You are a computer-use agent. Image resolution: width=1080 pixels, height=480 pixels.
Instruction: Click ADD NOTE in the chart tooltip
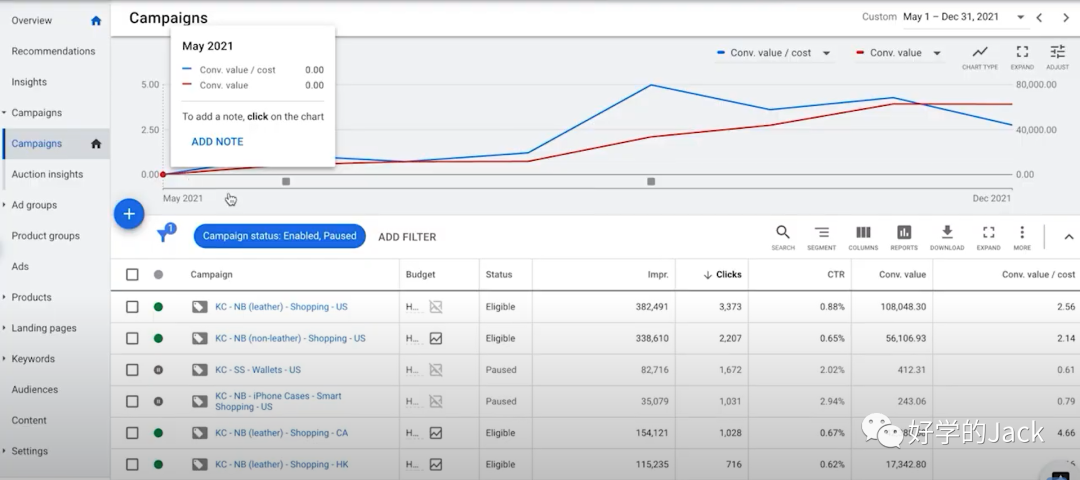(x=217, y=142)
